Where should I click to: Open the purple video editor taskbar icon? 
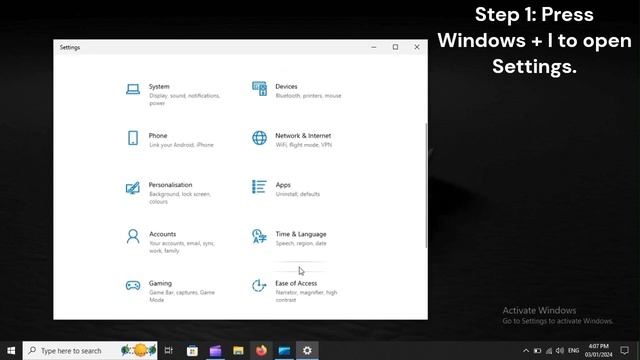click(x=216, y=351)
